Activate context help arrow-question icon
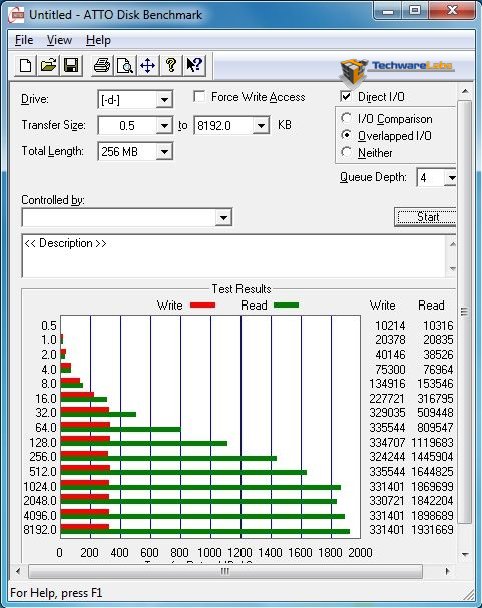 point(193,65)
